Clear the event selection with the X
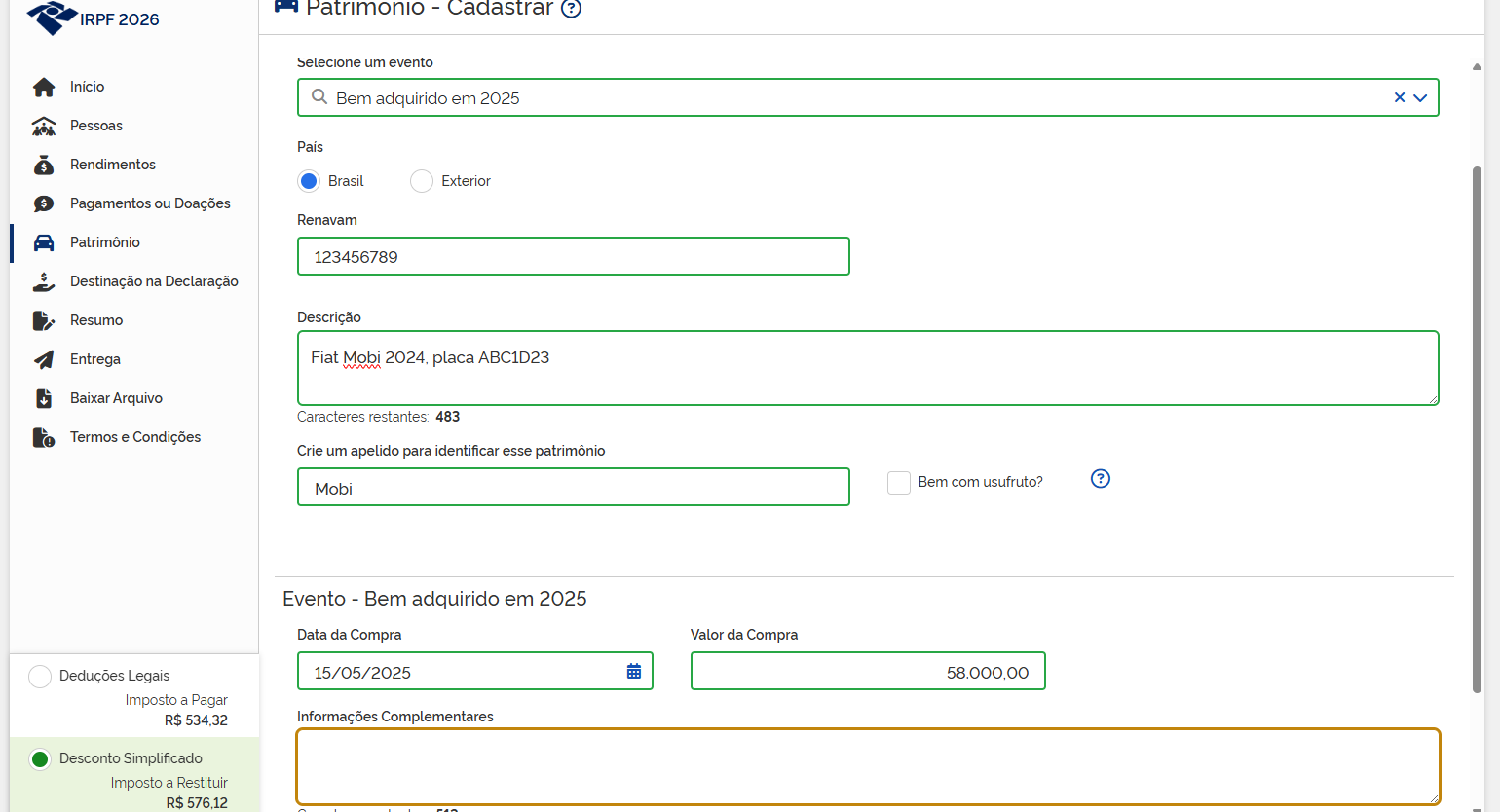 pyautogui.click(x=1399, y=97)
